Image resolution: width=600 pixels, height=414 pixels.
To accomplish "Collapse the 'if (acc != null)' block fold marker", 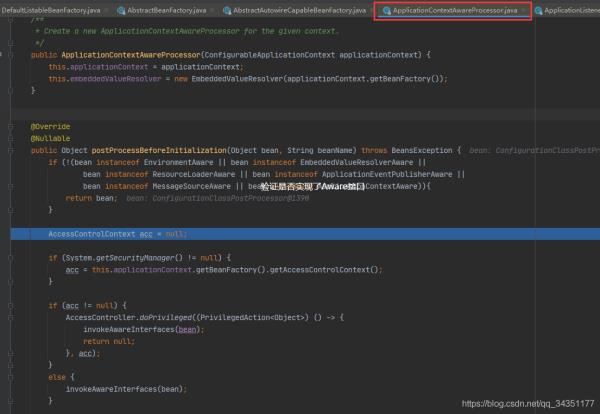I will point(11,306).
